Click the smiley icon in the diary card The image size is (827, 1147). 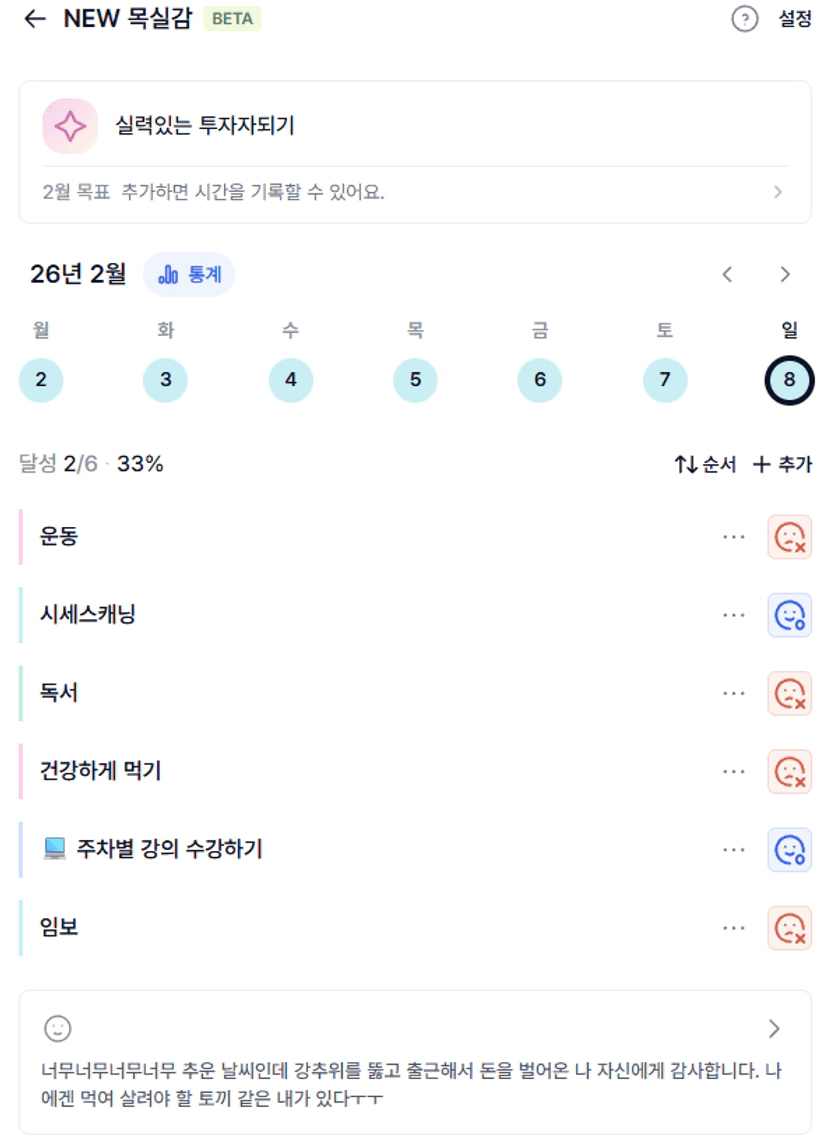point(58,1028)
